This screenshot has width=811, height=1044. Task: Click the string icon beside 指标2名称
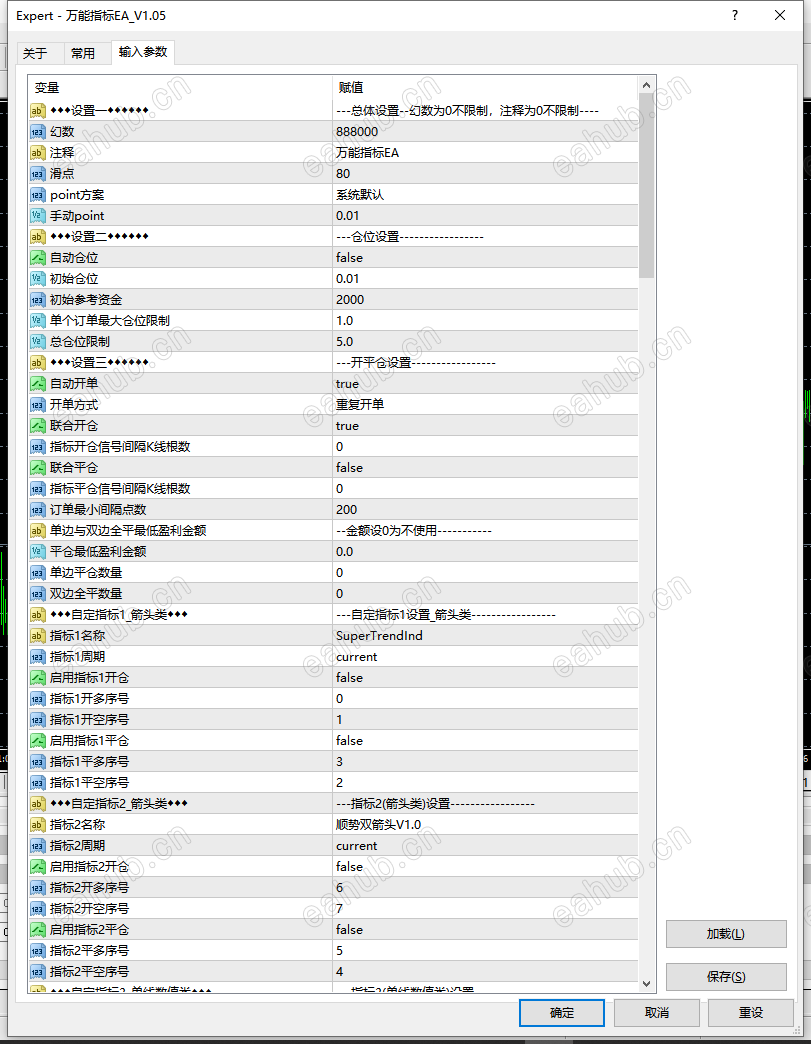click(37, 824)
